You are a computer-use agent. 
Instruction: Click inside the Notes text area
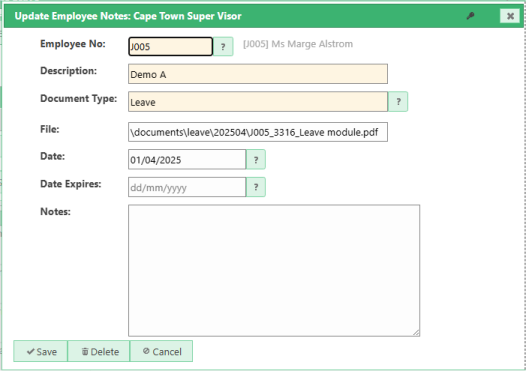274,270
